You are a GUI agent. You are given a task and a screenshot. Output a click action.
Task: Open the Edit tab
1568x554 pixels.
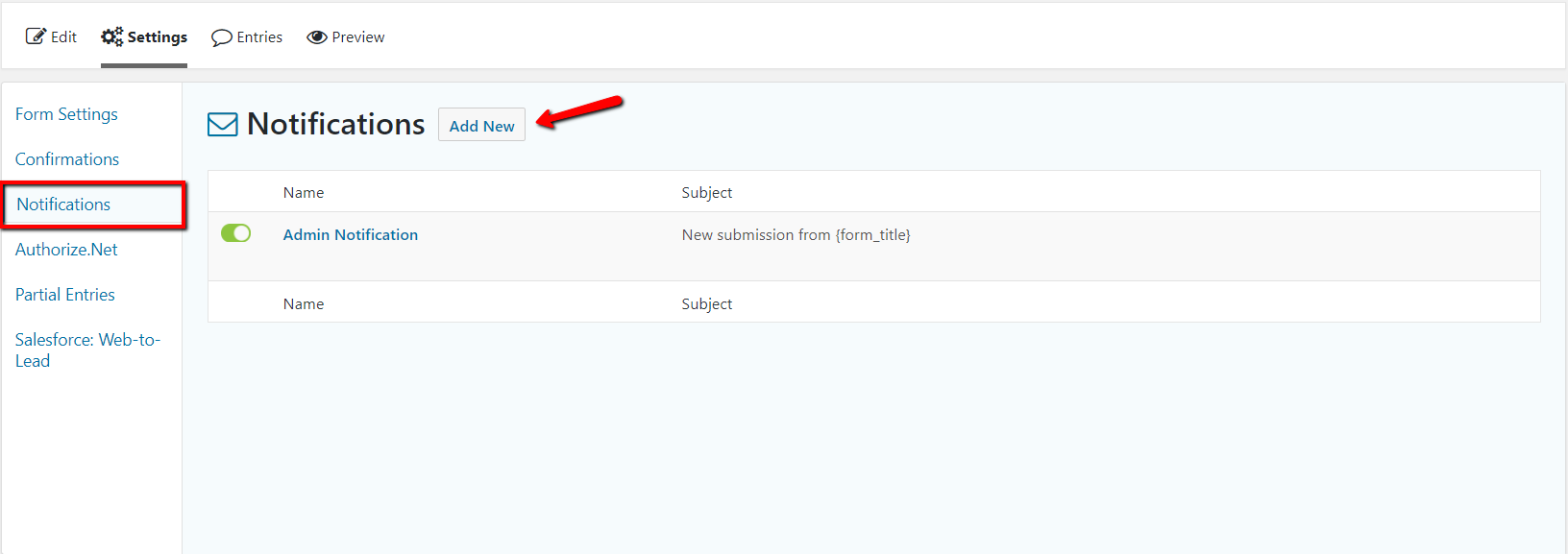[63, 37]
